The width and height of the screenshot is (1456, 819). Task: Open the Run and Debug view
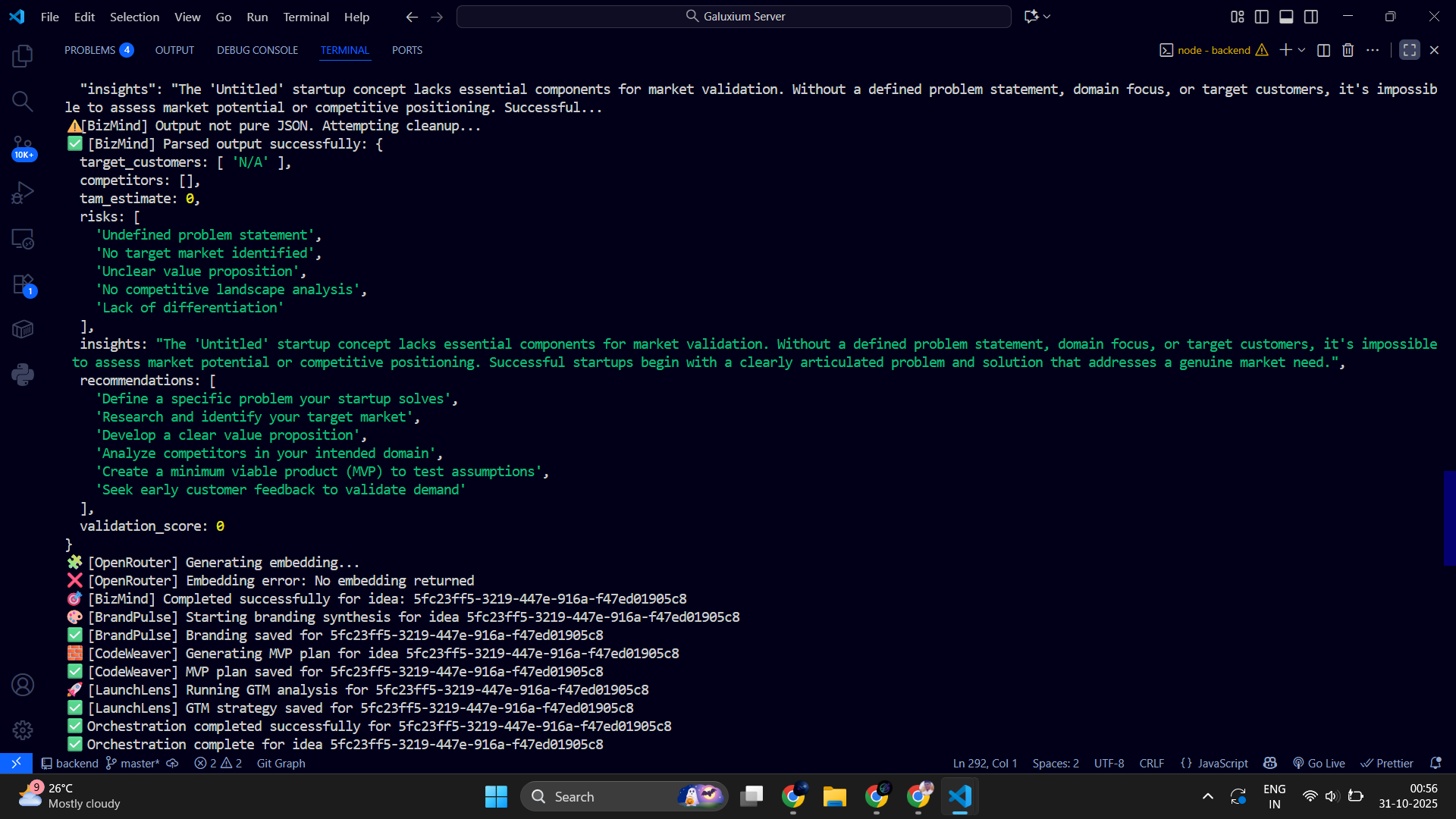pos(23,193)
